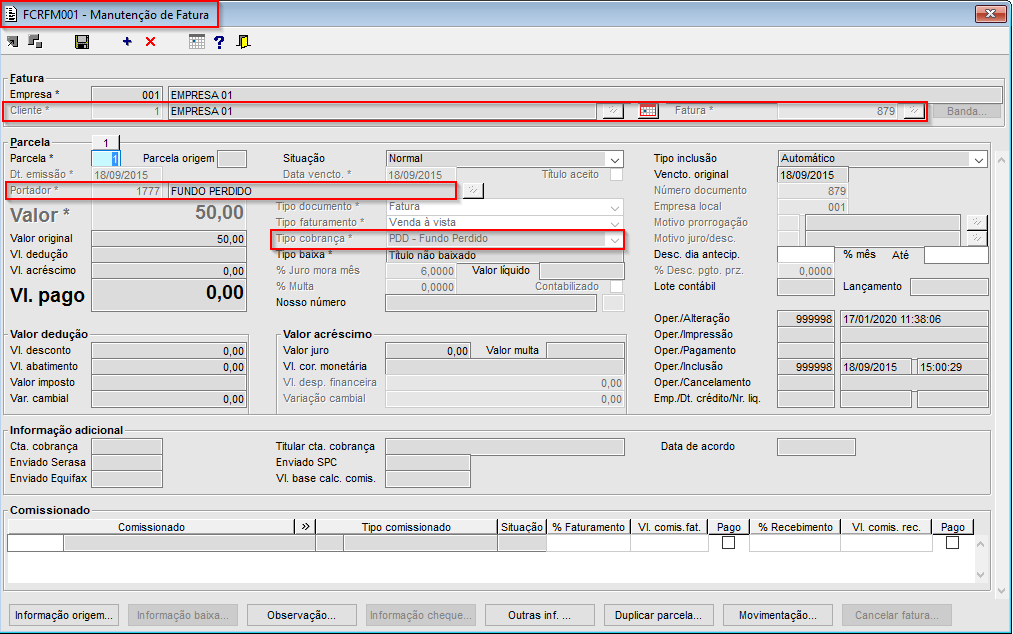Click the Movimentação... button
1013x634 pixels.
(x=777, y=615)
